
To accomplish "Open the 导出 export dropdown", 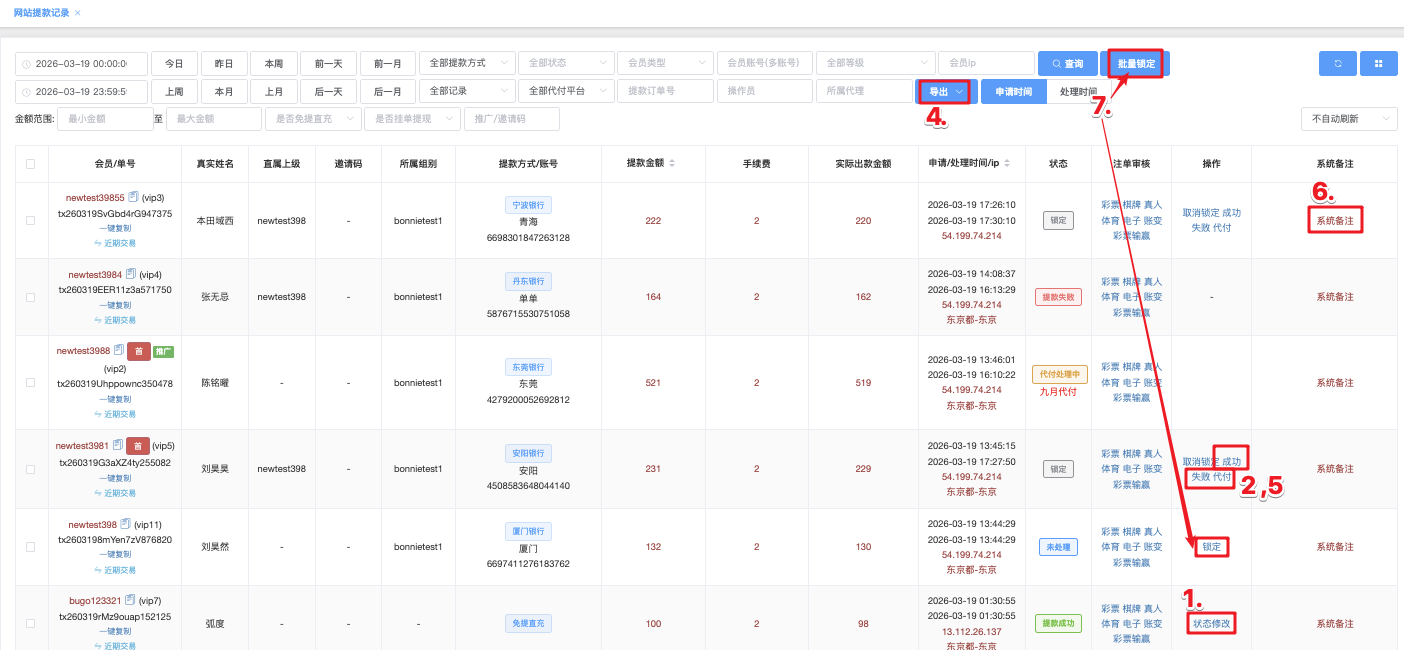I will [x=944, y=92].
